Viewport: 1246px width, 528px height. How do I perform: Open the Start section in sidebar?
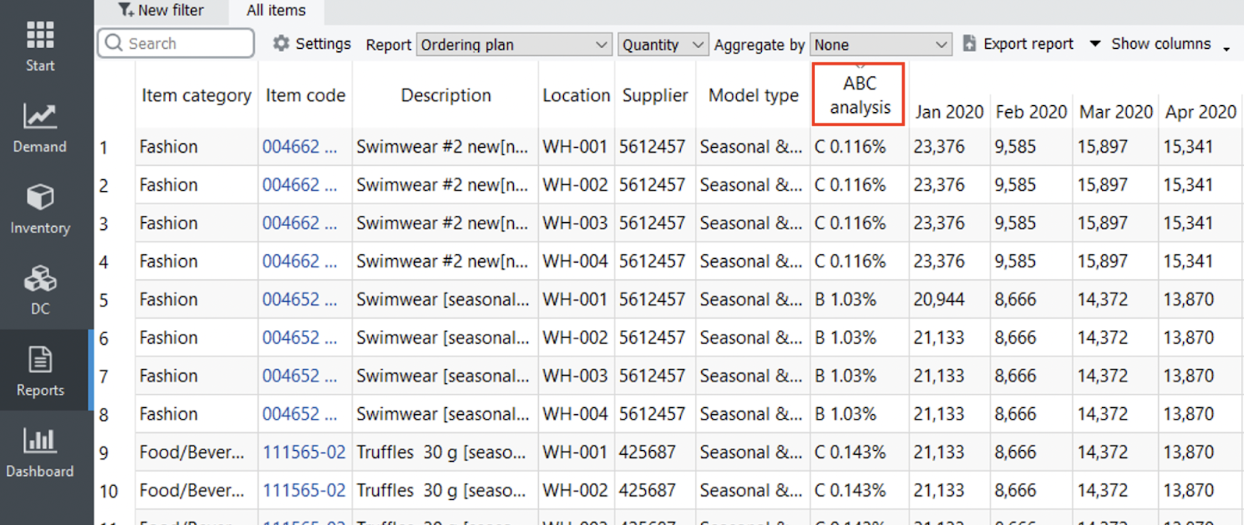pos(40,46)
